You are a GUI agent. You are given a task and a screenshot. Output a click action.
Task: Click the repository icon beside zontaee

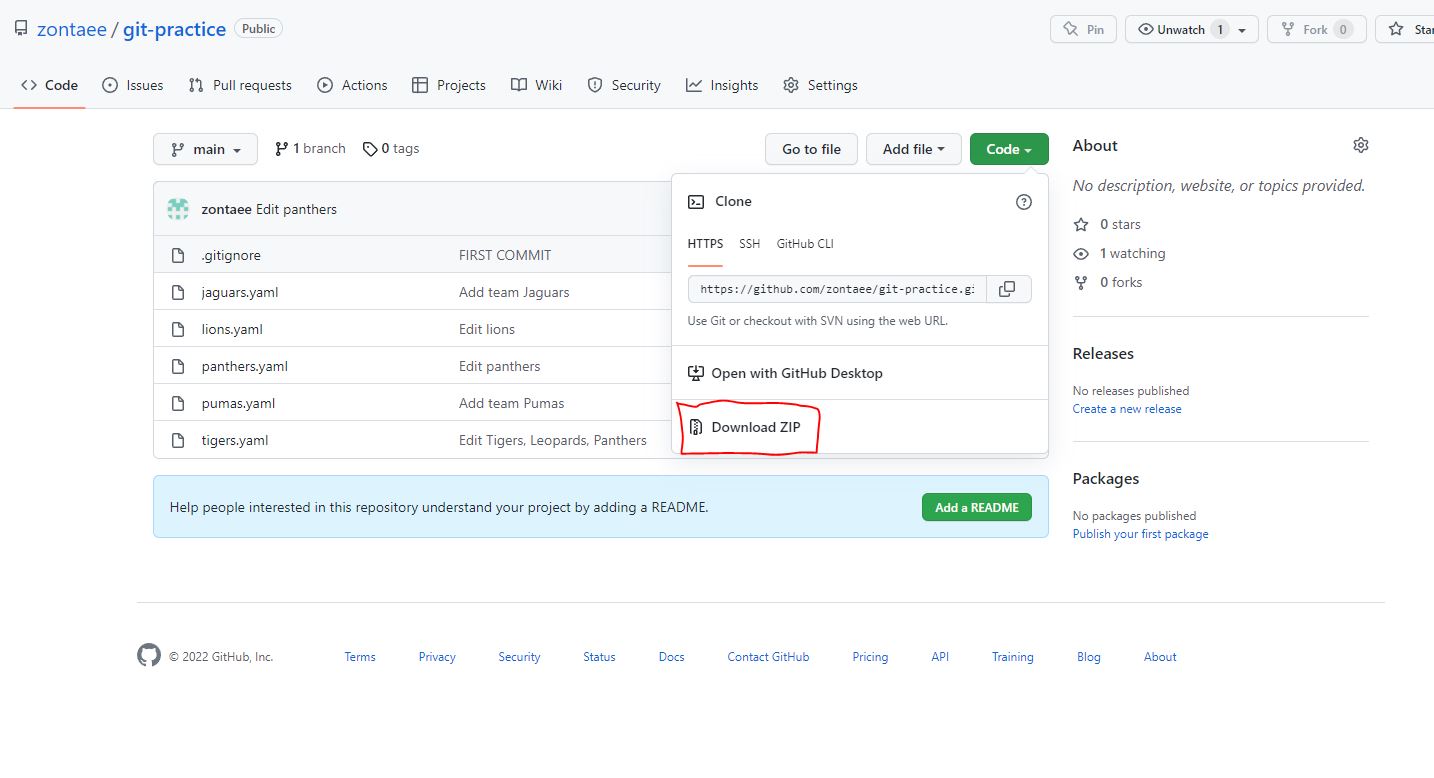coord(21,29)
